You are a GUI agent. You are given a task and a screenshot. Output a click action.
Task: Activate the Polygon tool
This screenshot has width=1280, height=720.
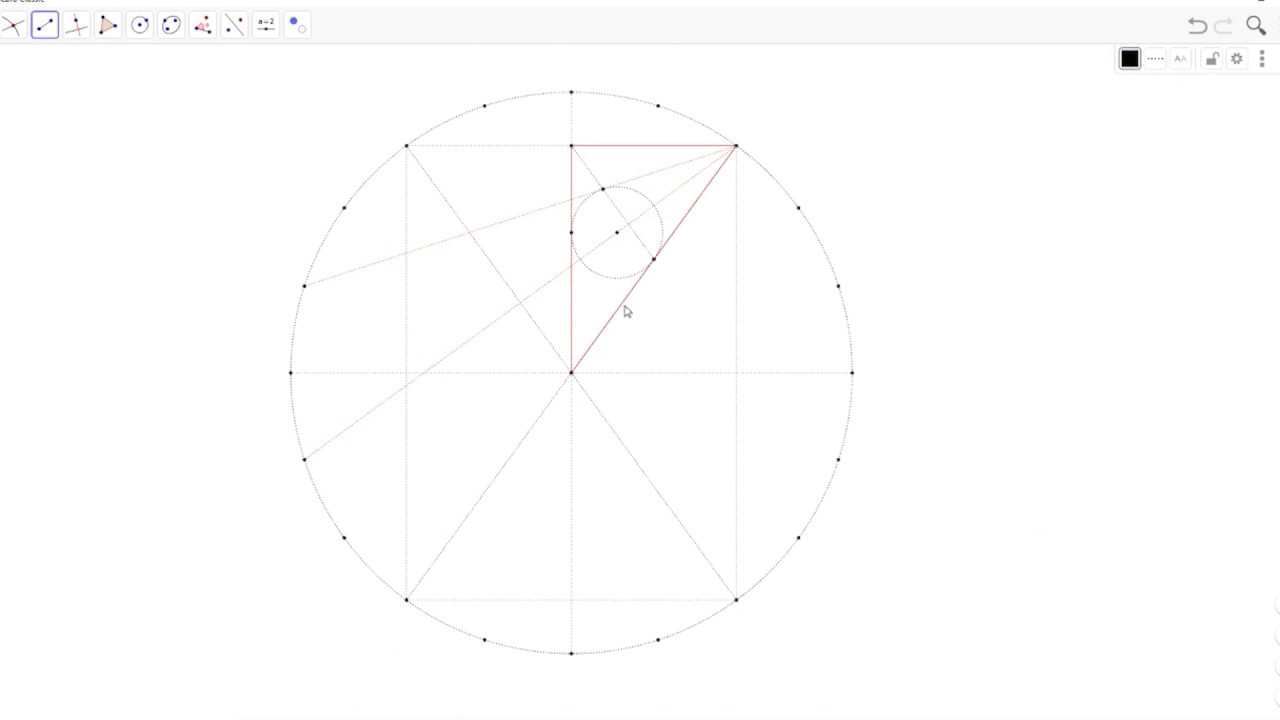[108, 25]
